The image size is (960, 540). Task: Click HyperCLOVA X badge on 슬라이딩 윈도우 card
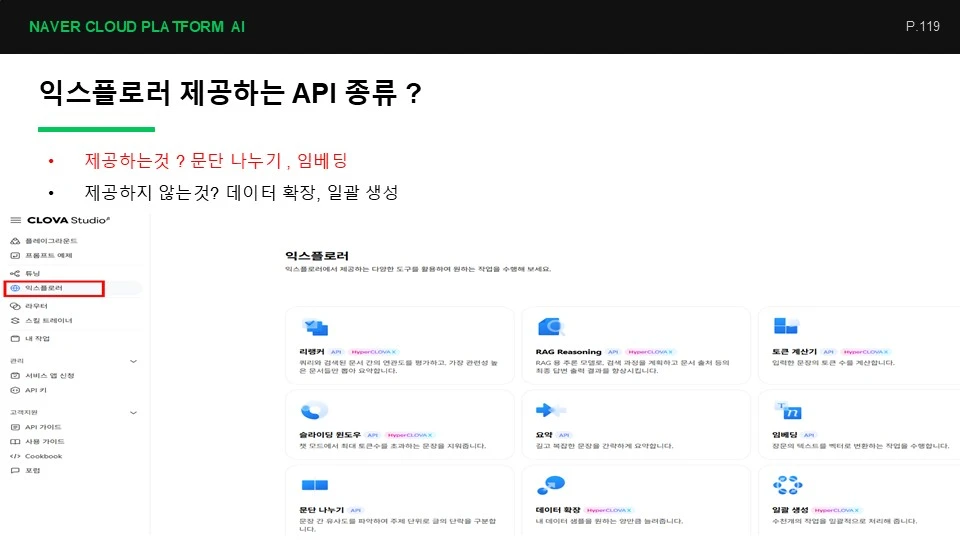410,435
